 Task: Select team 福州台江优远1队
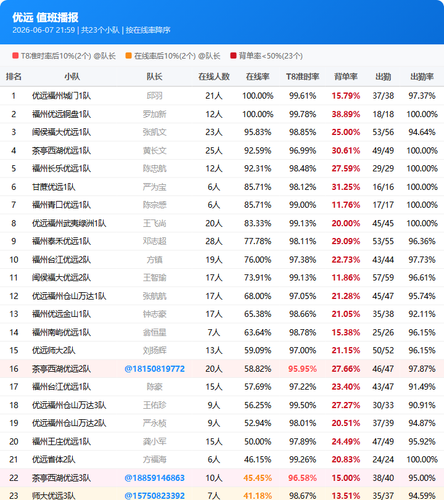[x=61, y=387]
